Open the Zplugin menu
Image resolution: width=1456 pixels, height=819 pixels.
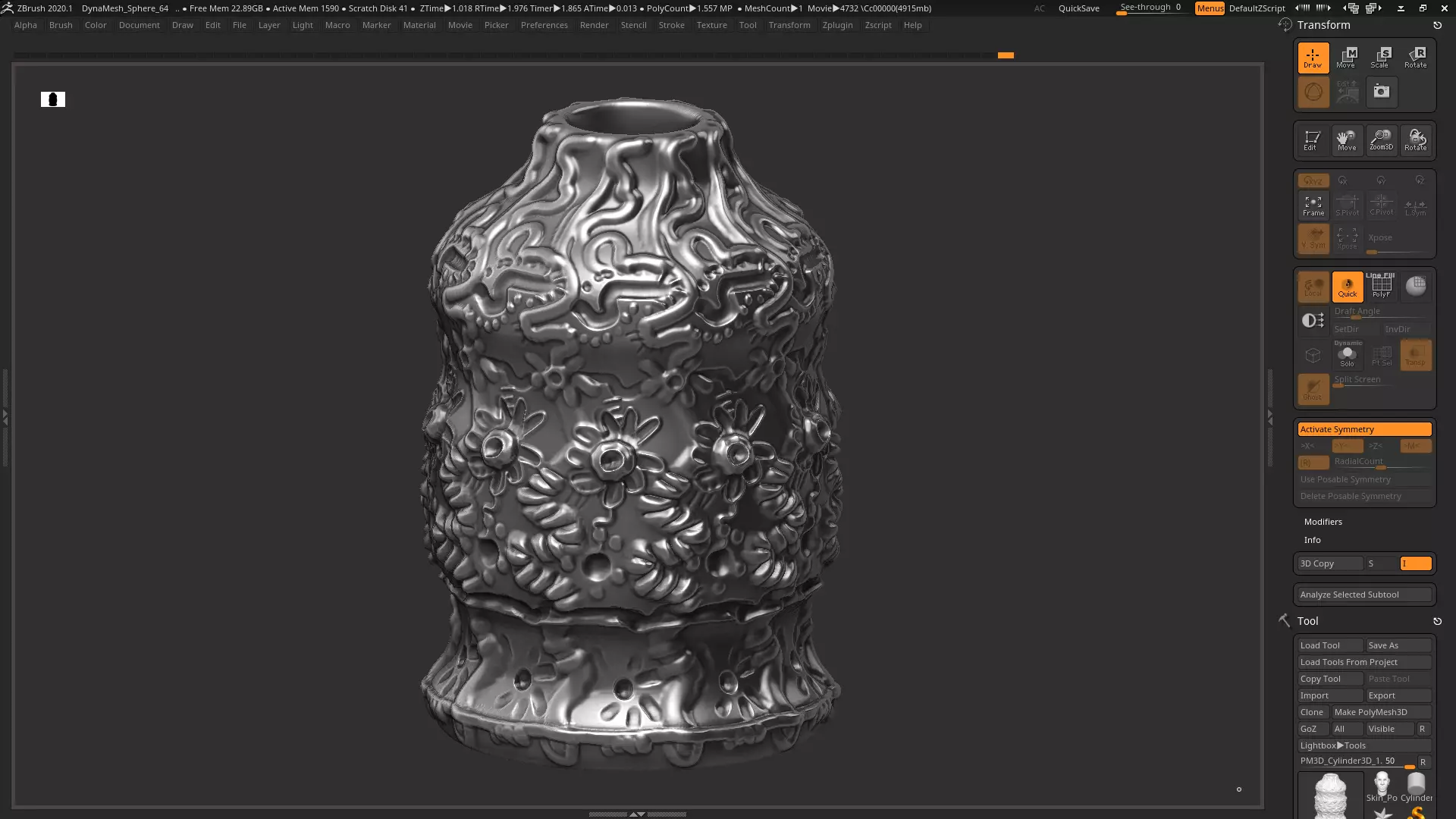pyautogui.click(x=837, y=25)
